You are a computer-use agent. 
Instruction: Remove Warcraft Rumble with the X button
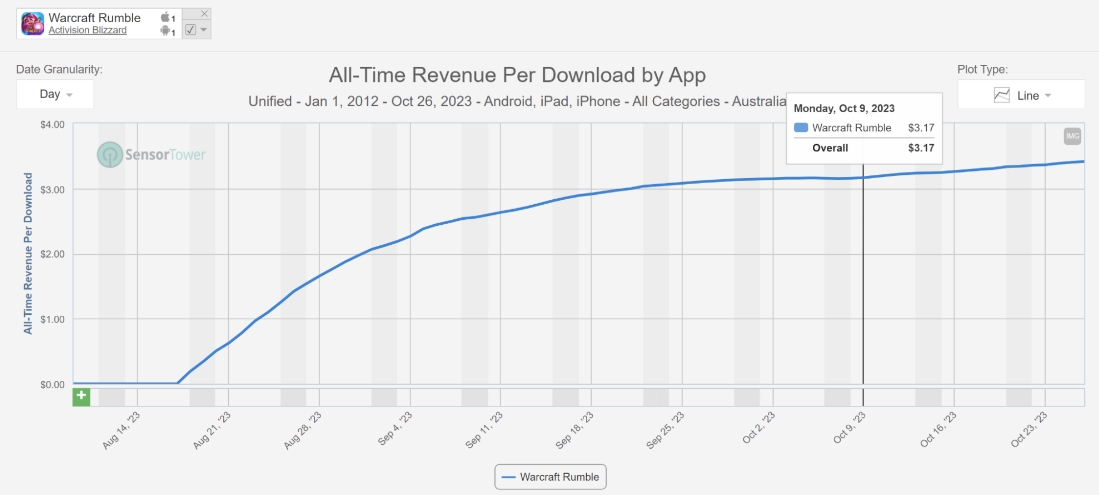(204, 13)
